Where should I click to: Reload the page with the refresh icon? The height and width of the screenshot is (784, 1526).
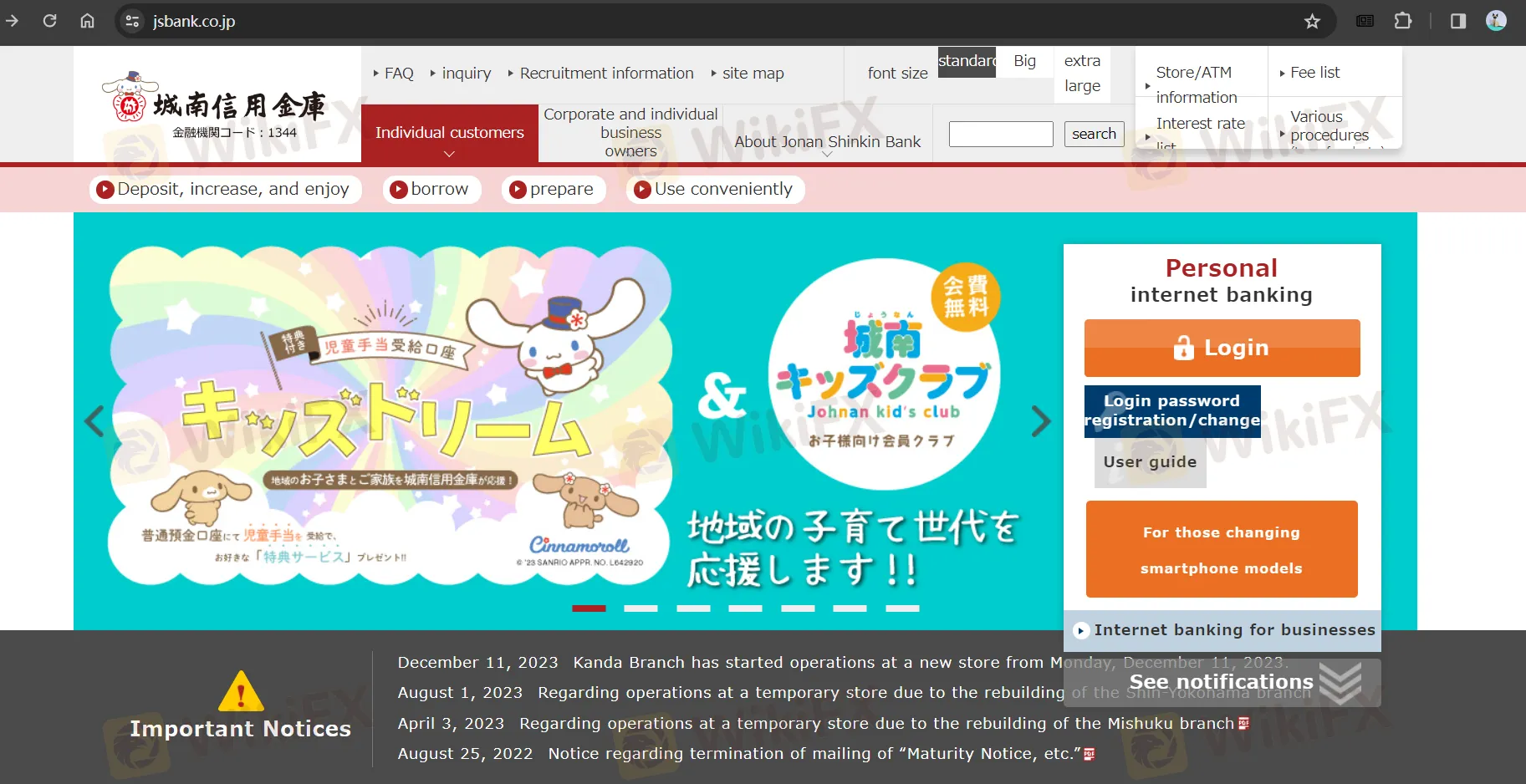[49, 21]
